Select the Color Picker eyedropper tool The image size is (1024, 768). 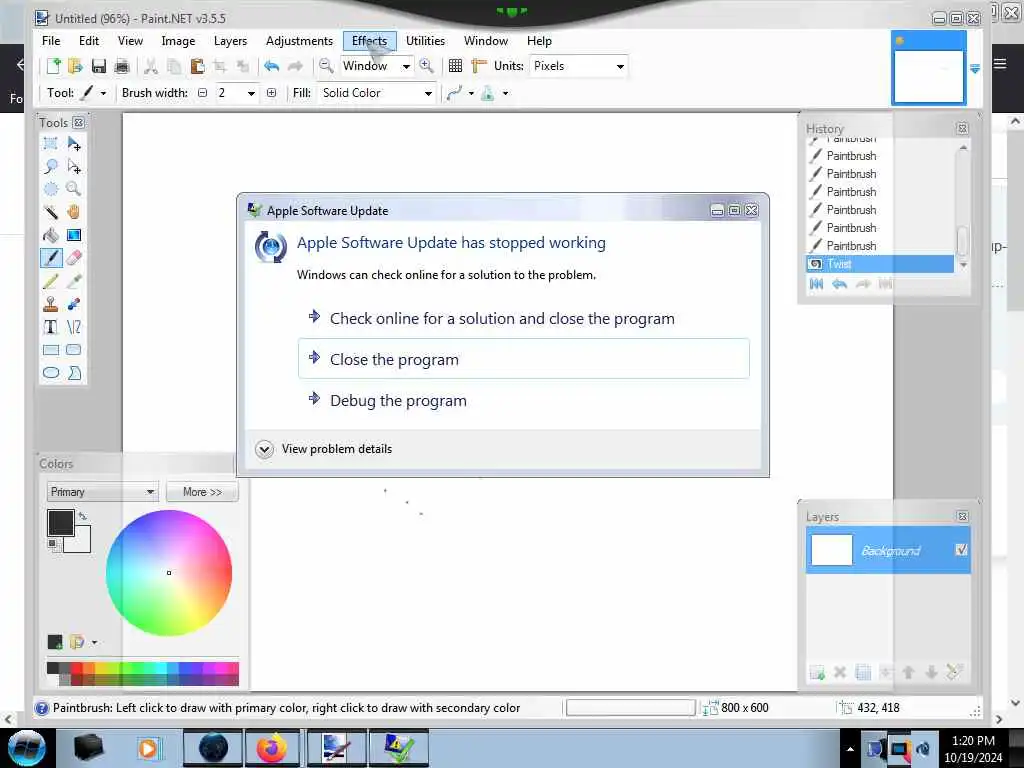pyautogui.click(x=74, y=281)
